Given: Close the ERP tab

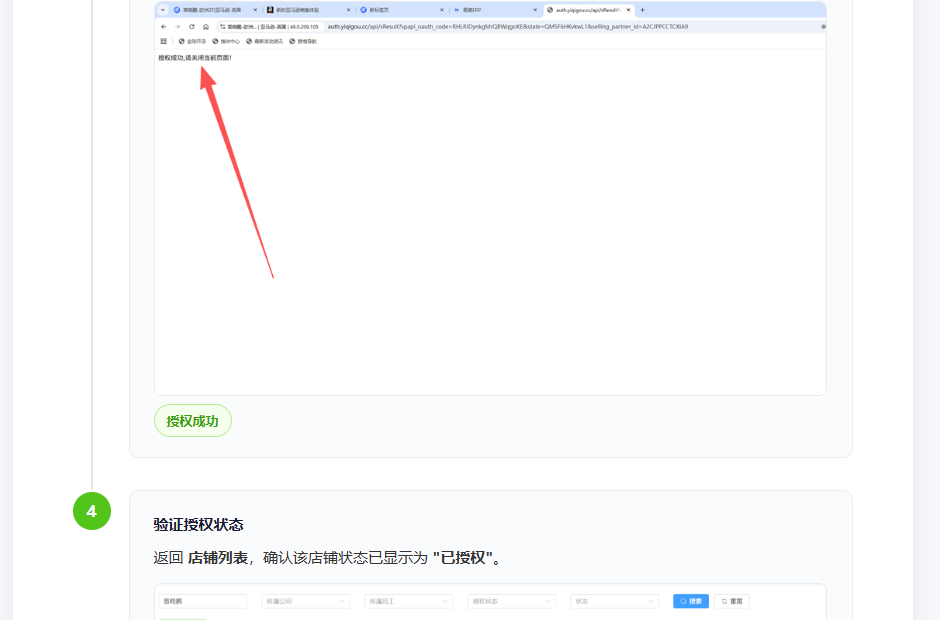Looking at the screenshot, I should 535,10.
